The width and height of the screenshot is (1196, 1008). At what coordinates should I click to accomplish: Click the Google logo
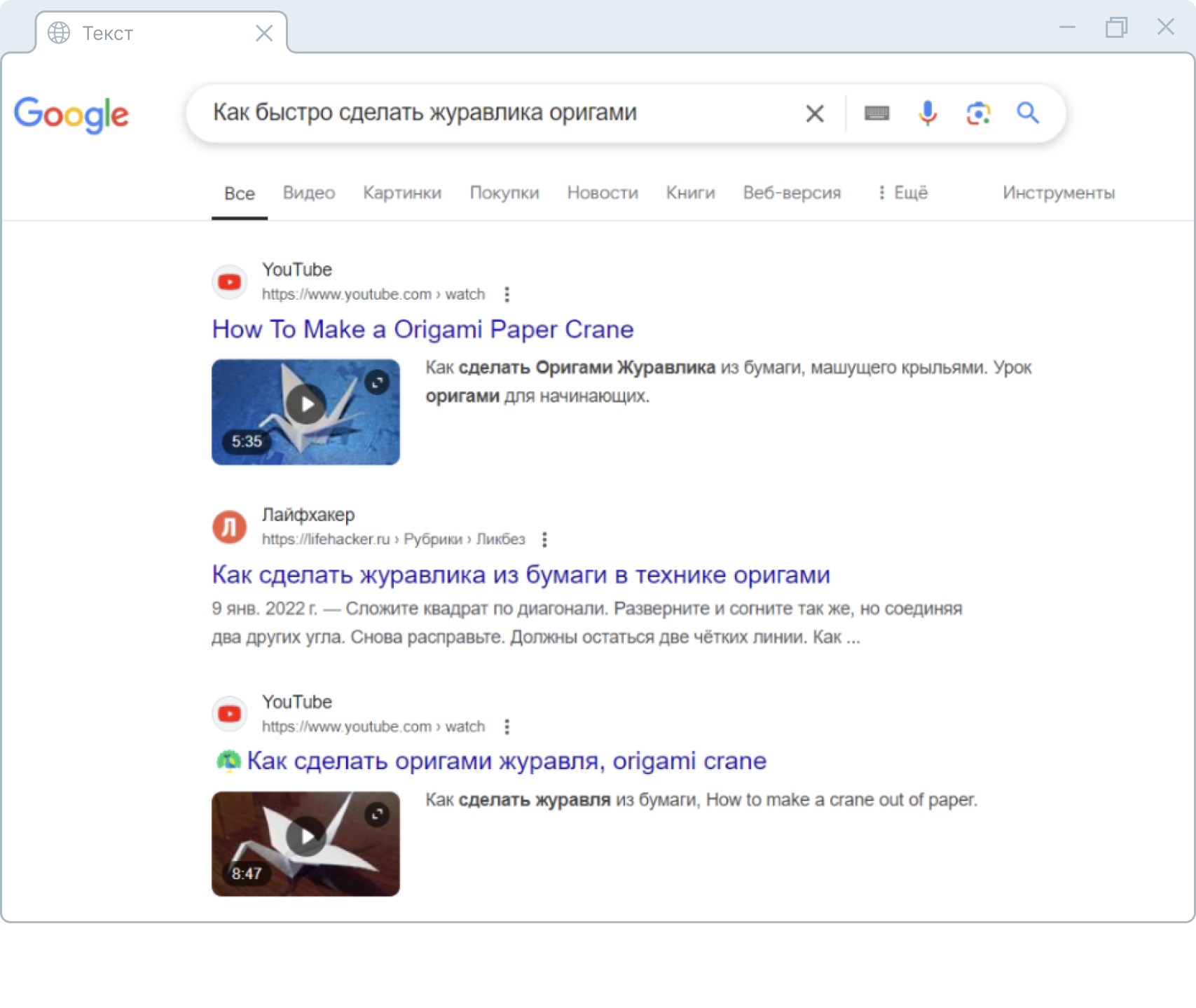click(x=71, y=114)
